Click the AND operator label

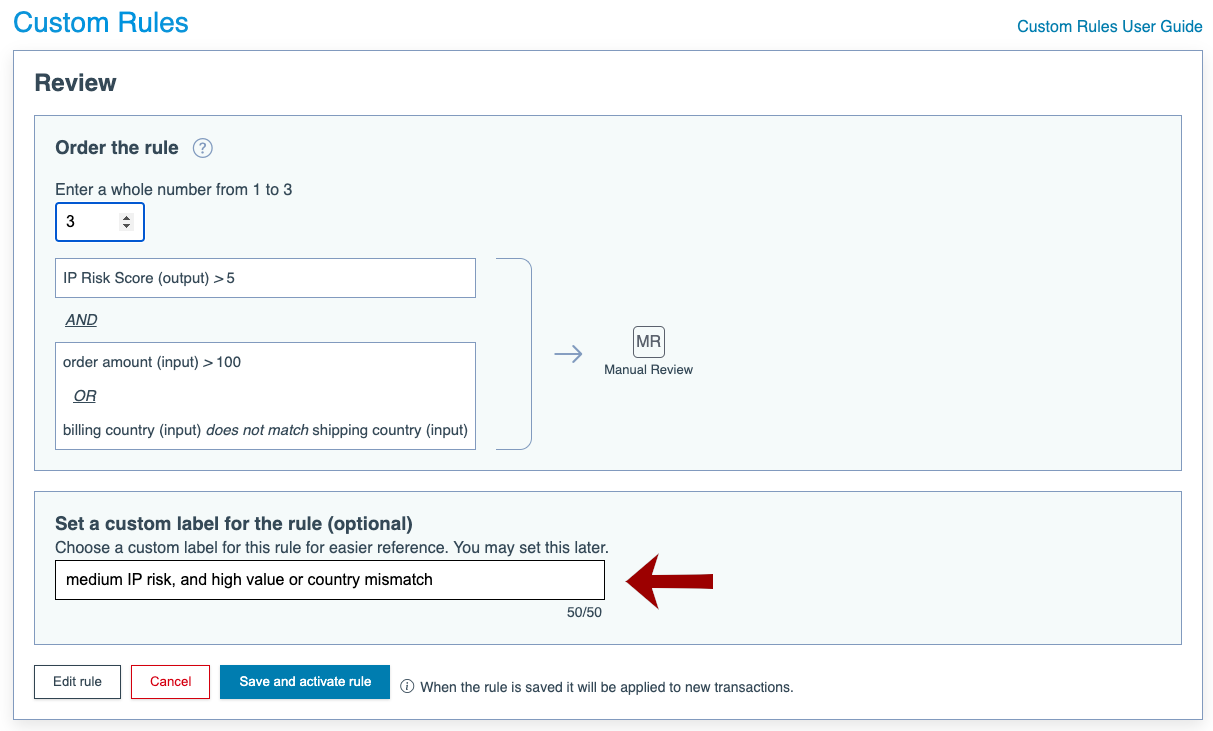click(x=81, y=320)
